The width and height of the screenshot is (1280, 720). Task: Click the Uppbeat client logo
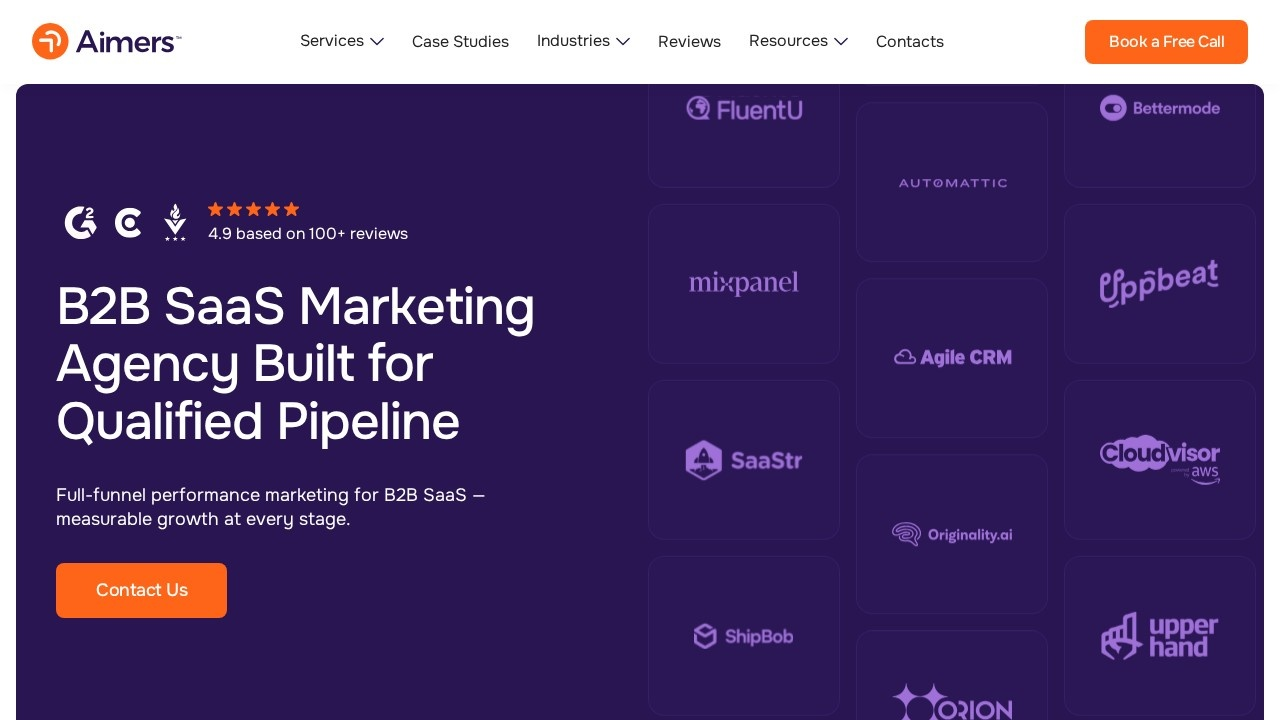[x=1160, y=284]
